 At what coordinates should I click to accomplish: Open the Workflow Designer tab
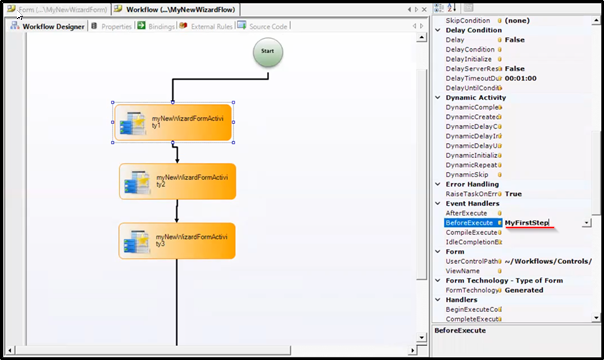coord(47,26)
